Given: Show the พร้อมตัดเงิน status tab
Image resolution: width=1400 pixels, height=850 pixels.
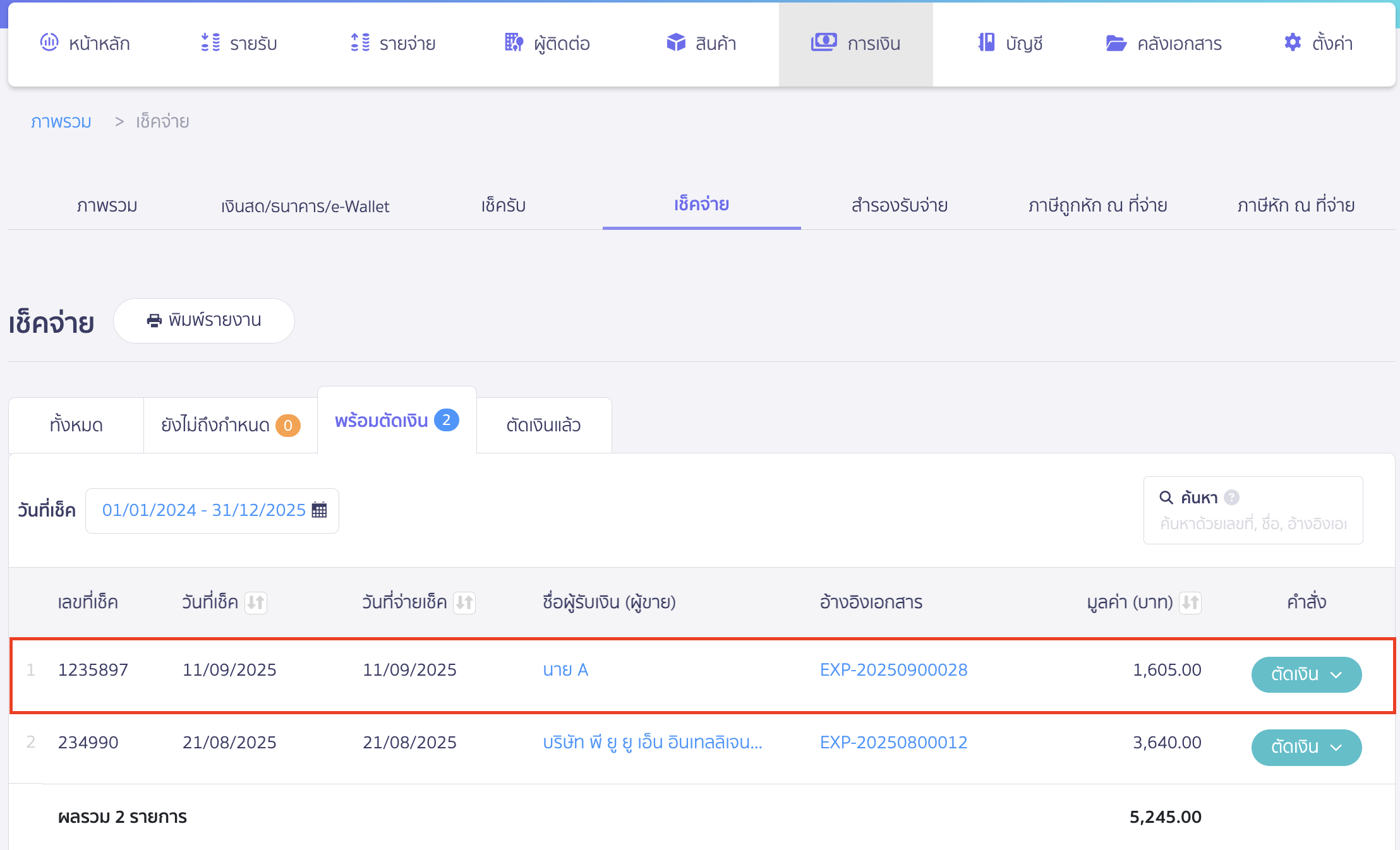Looking at the screenshot, I should pos(397,420).
